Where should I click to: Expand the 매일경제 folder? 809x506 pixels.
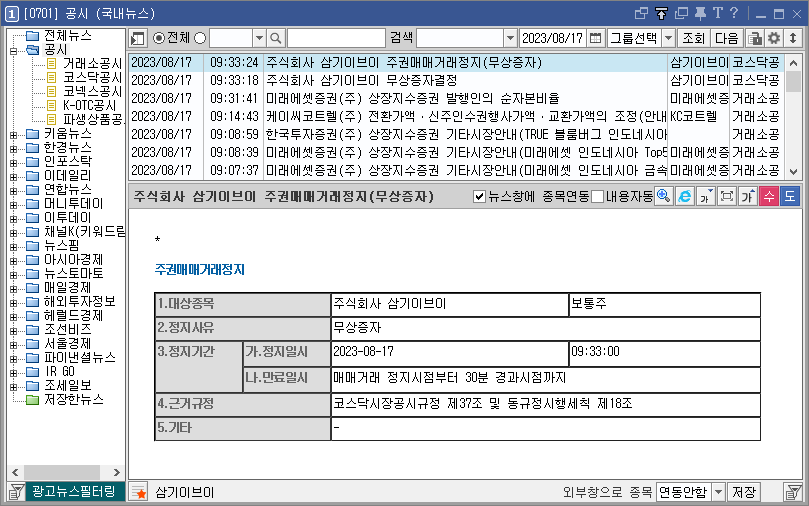(13, 289)
